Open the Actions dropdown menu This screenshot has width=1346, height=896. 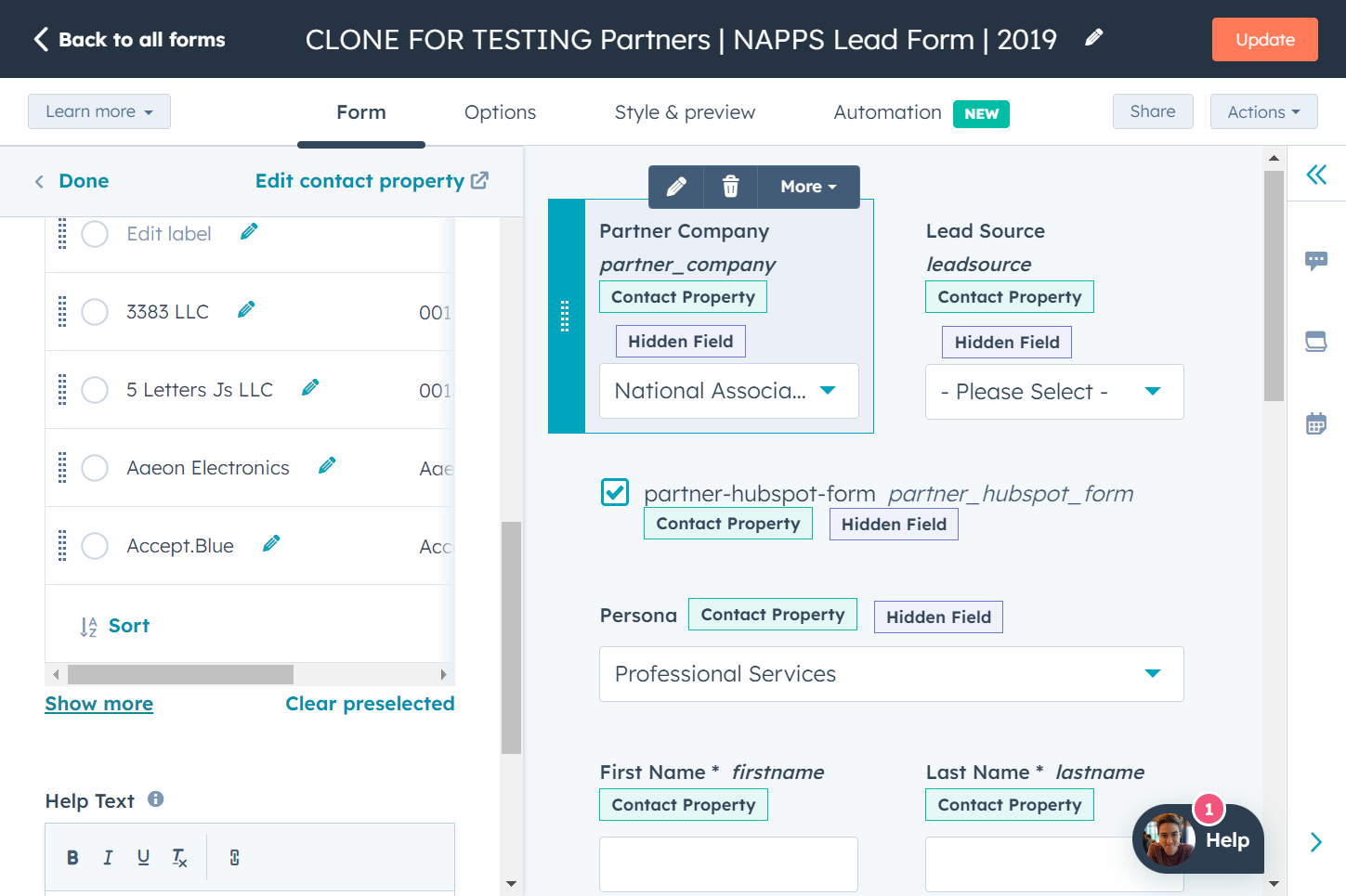(1263, 111)
